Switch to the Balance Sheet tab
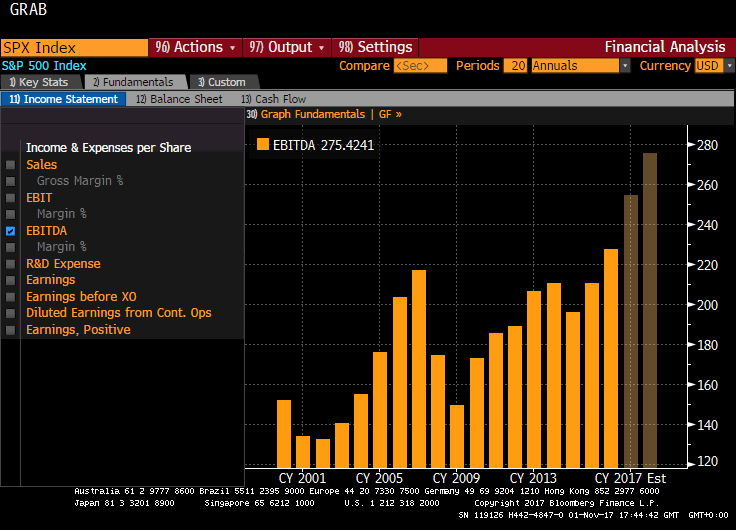This screenshot has width=736, height=530. (x=179, y=99)
